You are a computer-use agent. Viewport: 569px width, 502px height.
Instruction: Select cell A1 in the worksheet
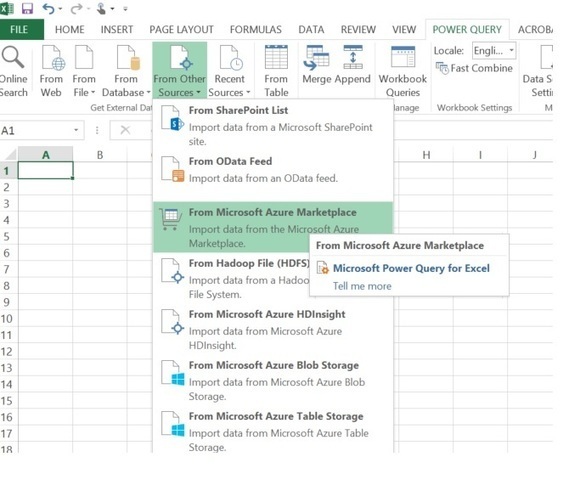point(45,170)
